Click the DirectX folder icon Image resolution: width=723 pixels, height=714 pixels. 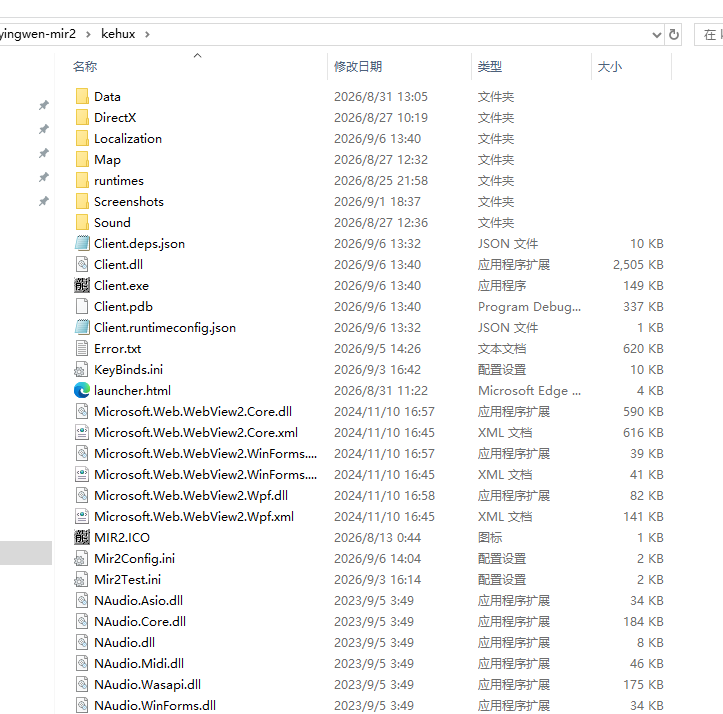click(82, 118)
